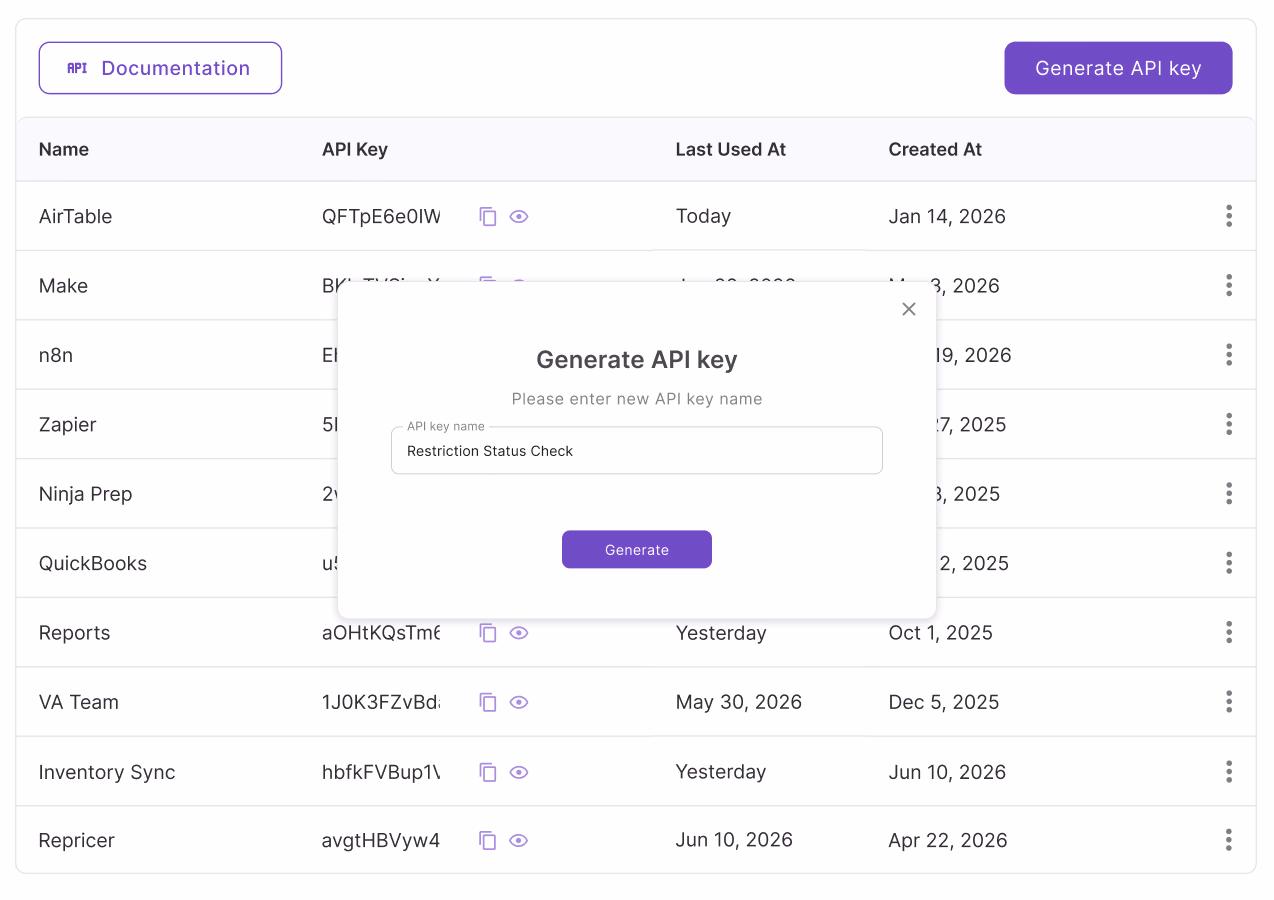
Task: Click the May 30, 2026 last used date
Action: point(739,702)
